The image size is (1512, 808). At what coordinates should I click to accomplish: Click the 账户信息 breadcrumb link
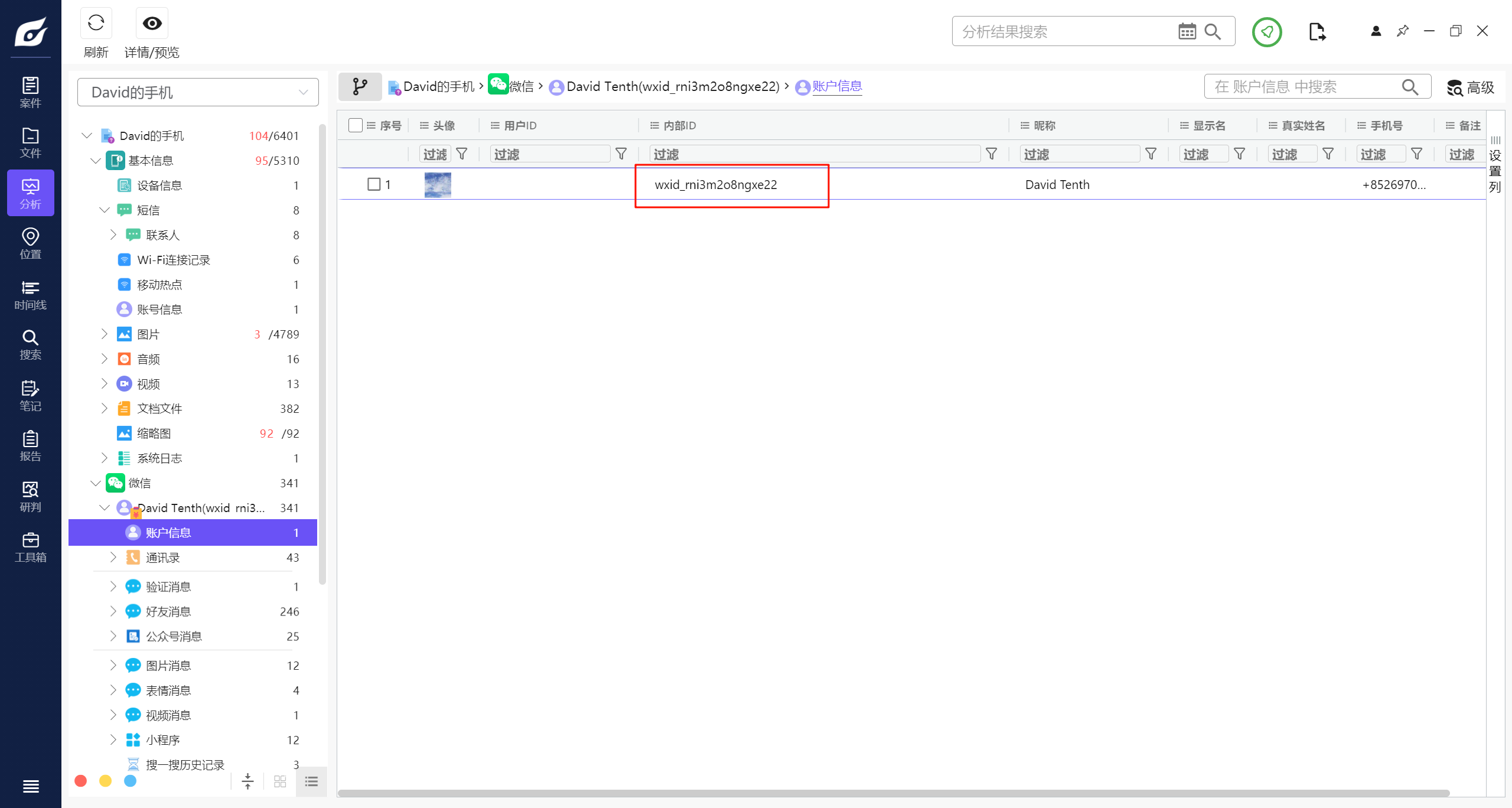point(837,86)
